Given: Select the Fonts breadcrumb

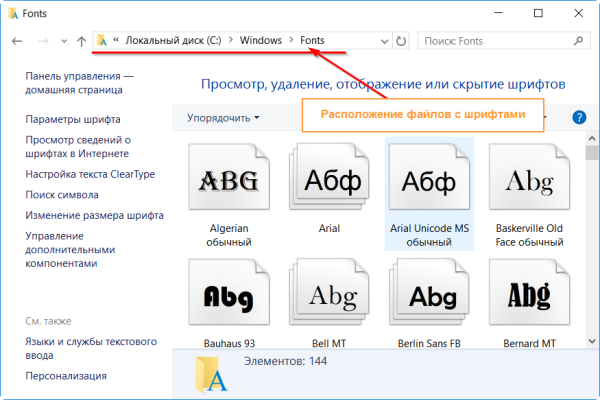Looking at the screenshot, I should click(x=312, y=40).
